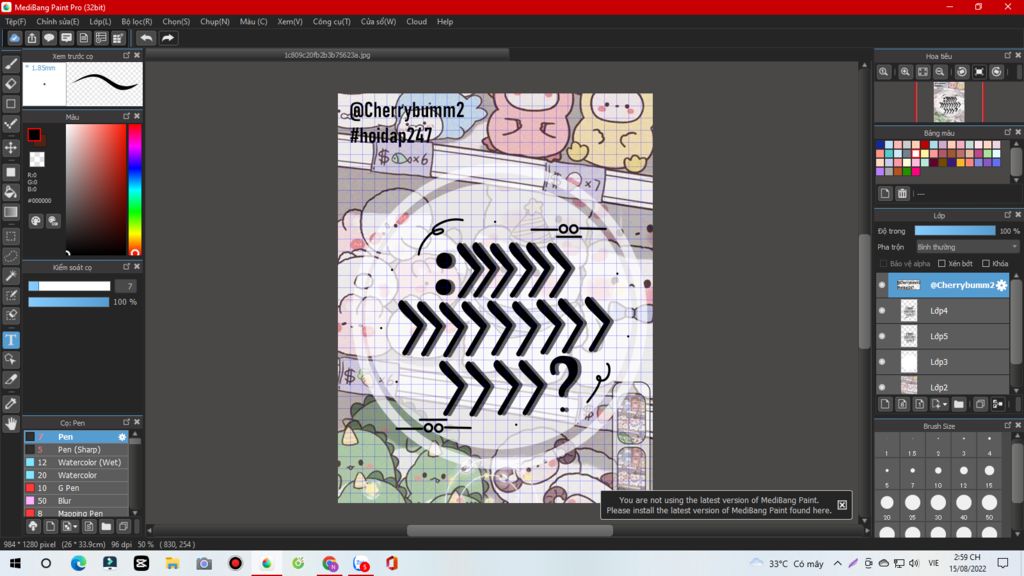The image size is (1024, 576).
Task: Hide the Lớp4 layer
Action: 882,311
